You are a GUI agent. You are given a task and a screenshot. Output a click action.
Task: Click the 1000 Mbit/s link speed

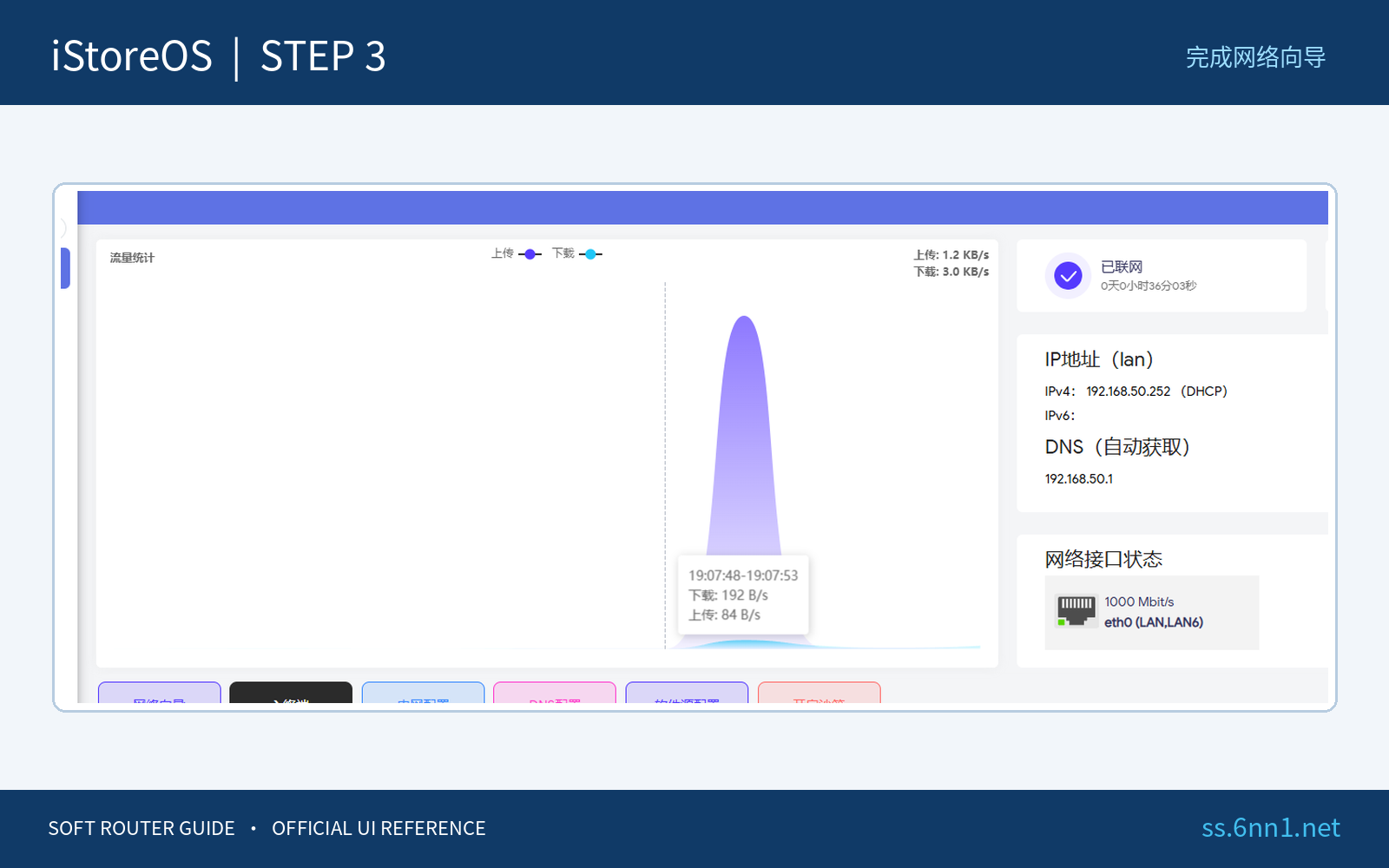coord(1139,602)
